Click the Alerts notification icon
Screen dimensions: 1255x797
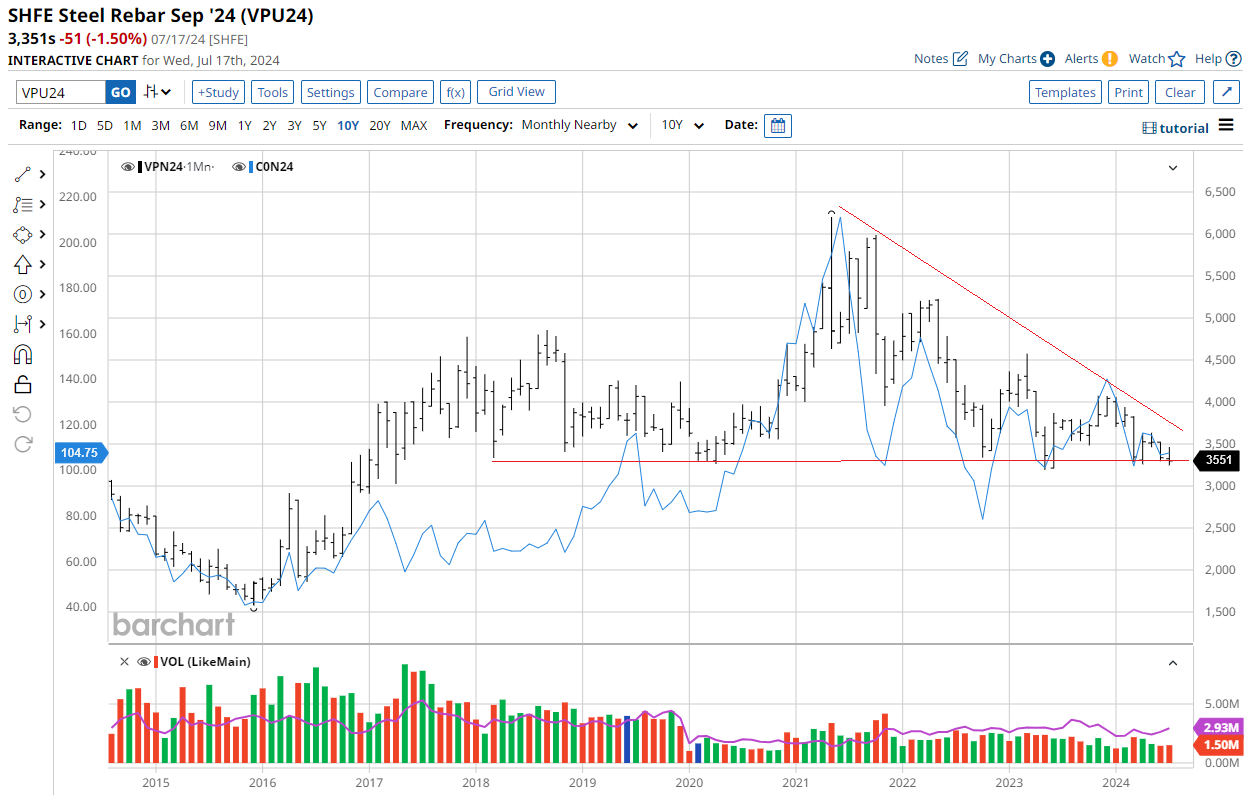(x=1109, y=59)
